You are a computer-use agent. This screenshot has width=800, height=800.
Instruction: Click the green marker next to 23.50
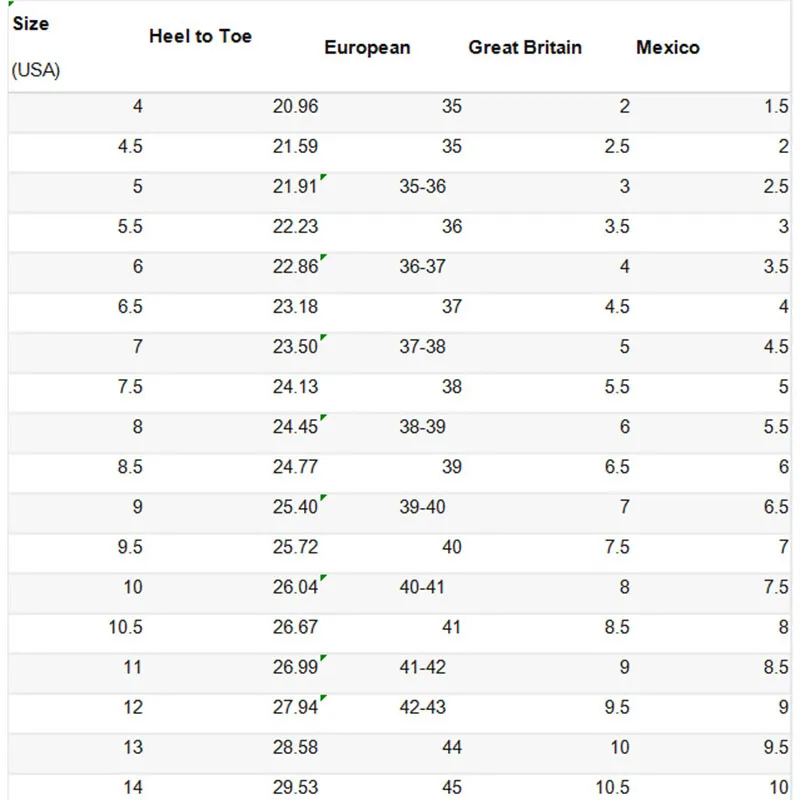323,337
